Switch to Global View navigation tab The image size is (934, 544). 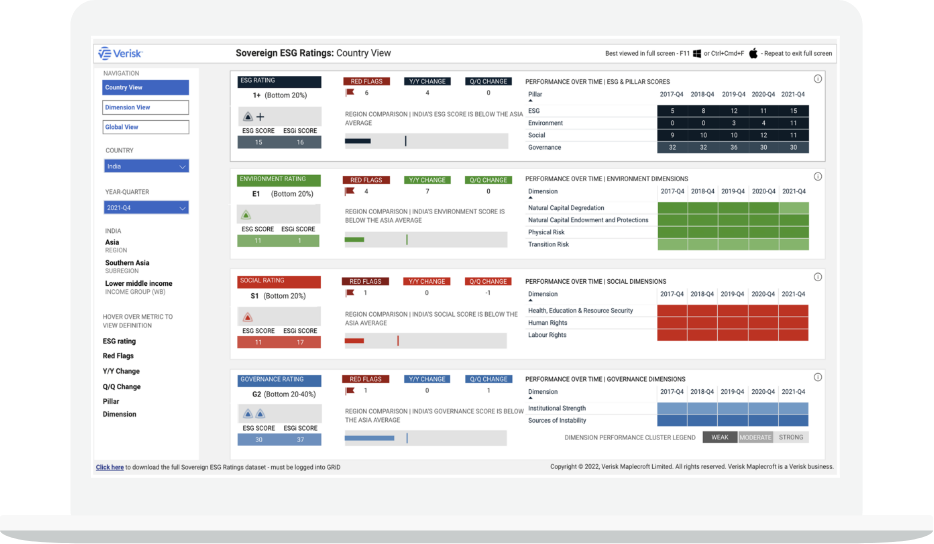click(146, 127)
